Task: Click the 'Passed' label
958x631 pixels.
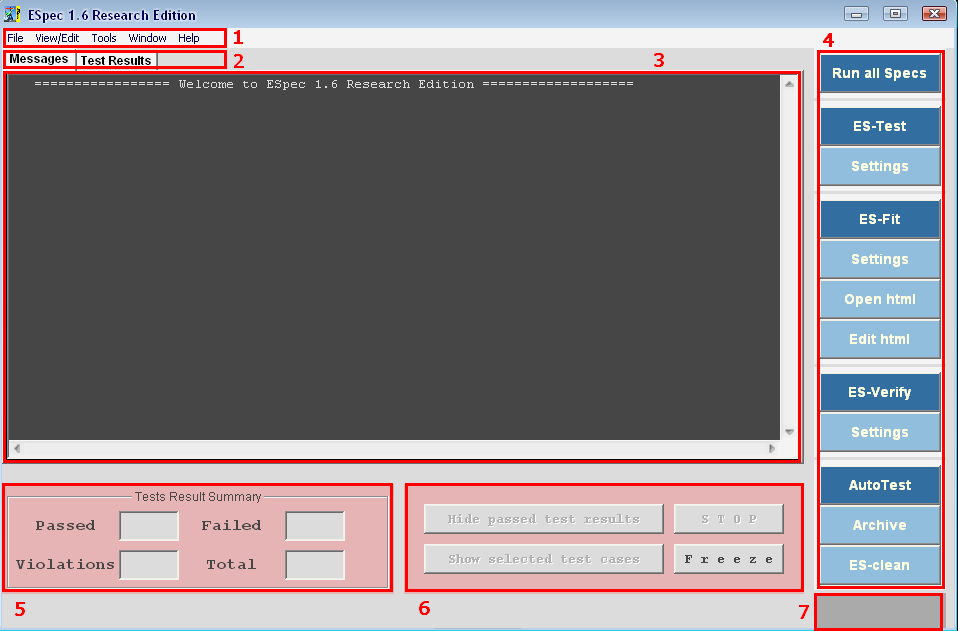Action: (x=65, y=525)
